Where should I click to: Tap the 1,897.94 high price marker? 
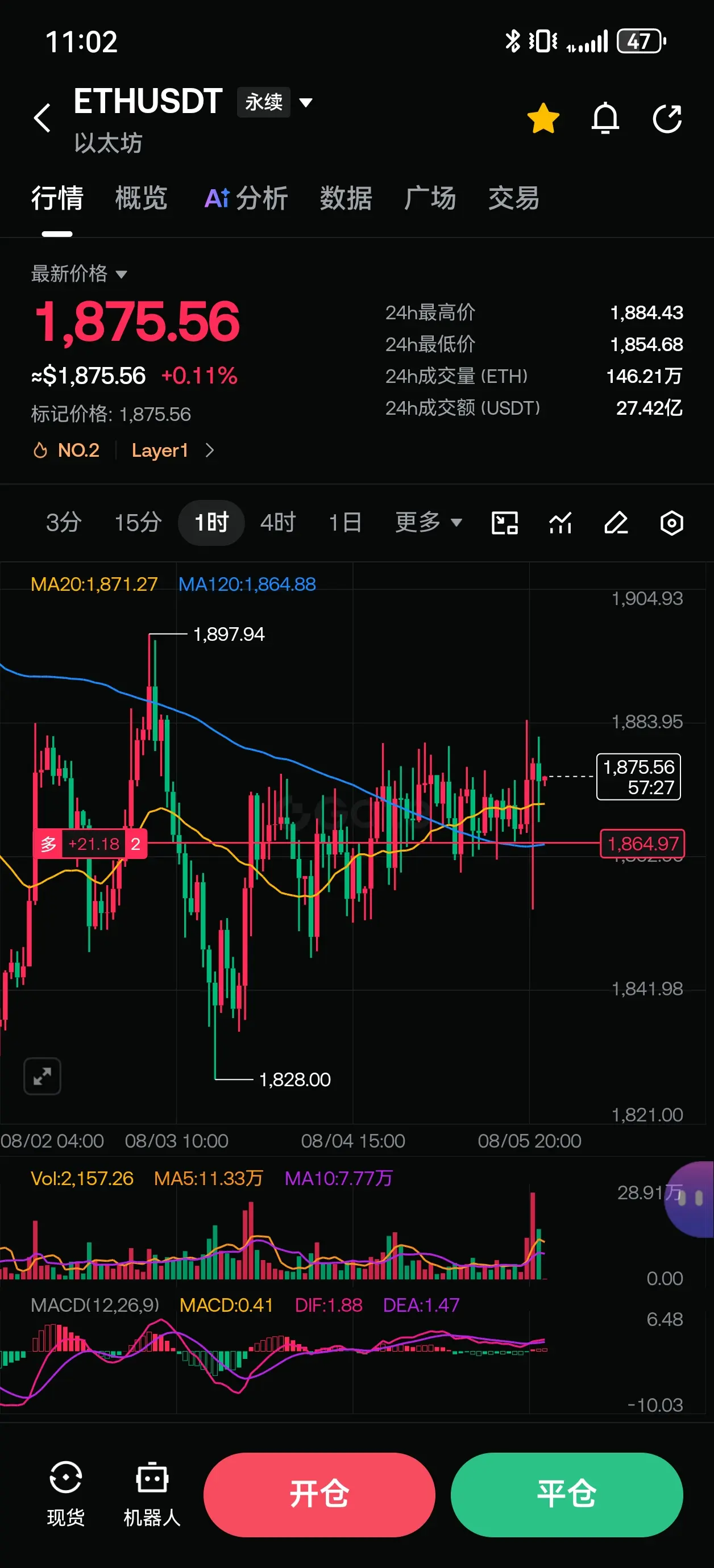pyautogui.click(x=229, y=634)
